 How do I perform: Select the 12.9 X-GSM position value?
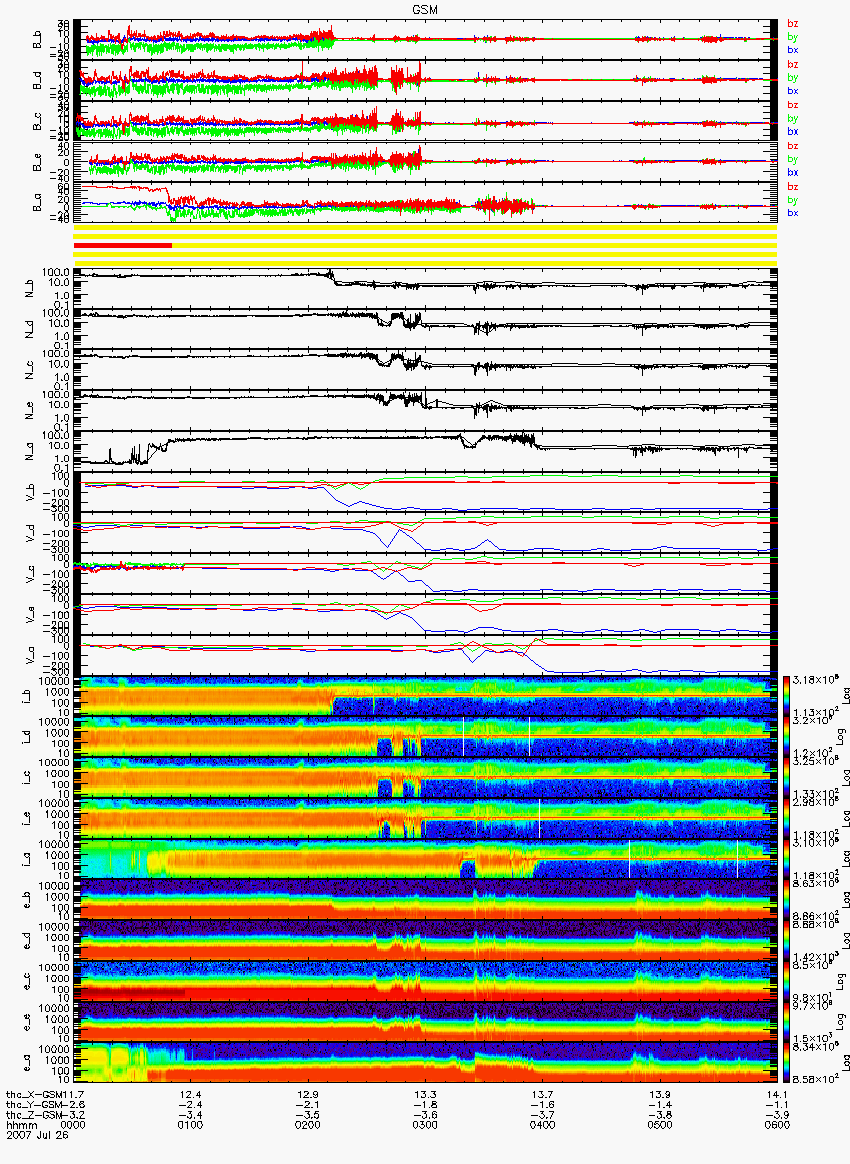coord(308,1094)
